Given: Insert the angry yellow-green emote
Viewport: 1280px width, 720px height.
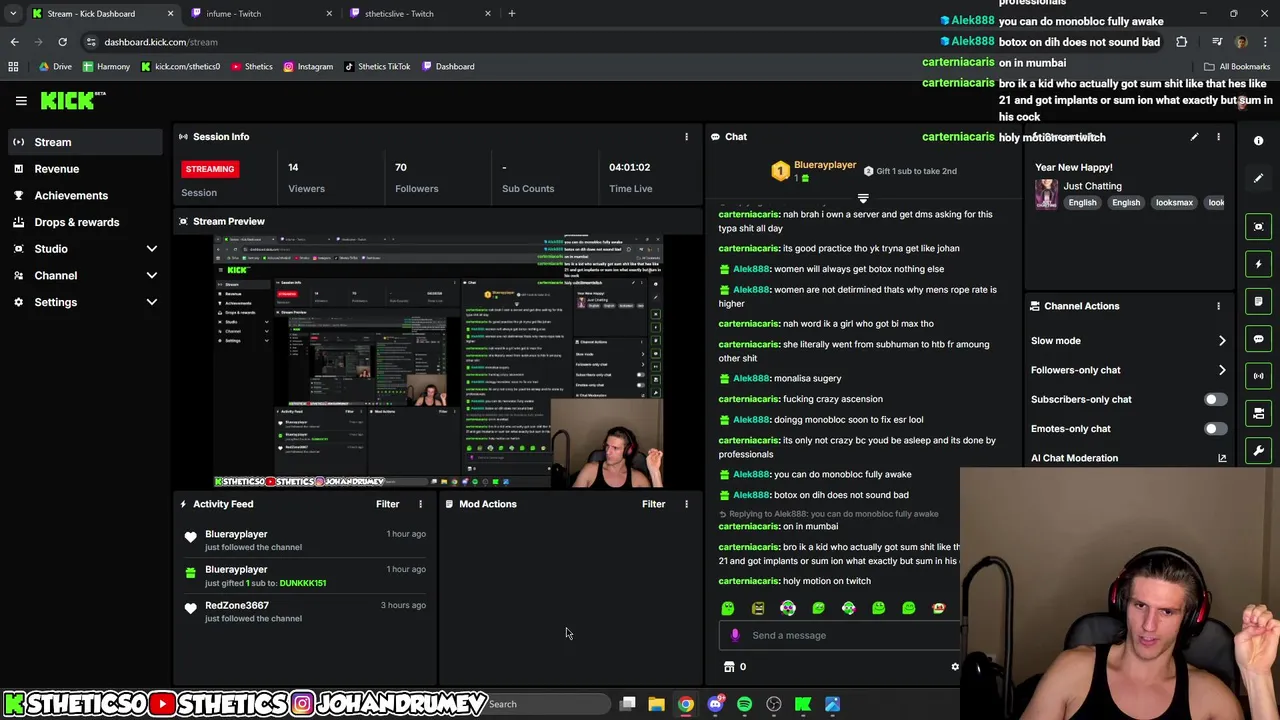Looking at the screenshot, I should (x=758, y=608).
